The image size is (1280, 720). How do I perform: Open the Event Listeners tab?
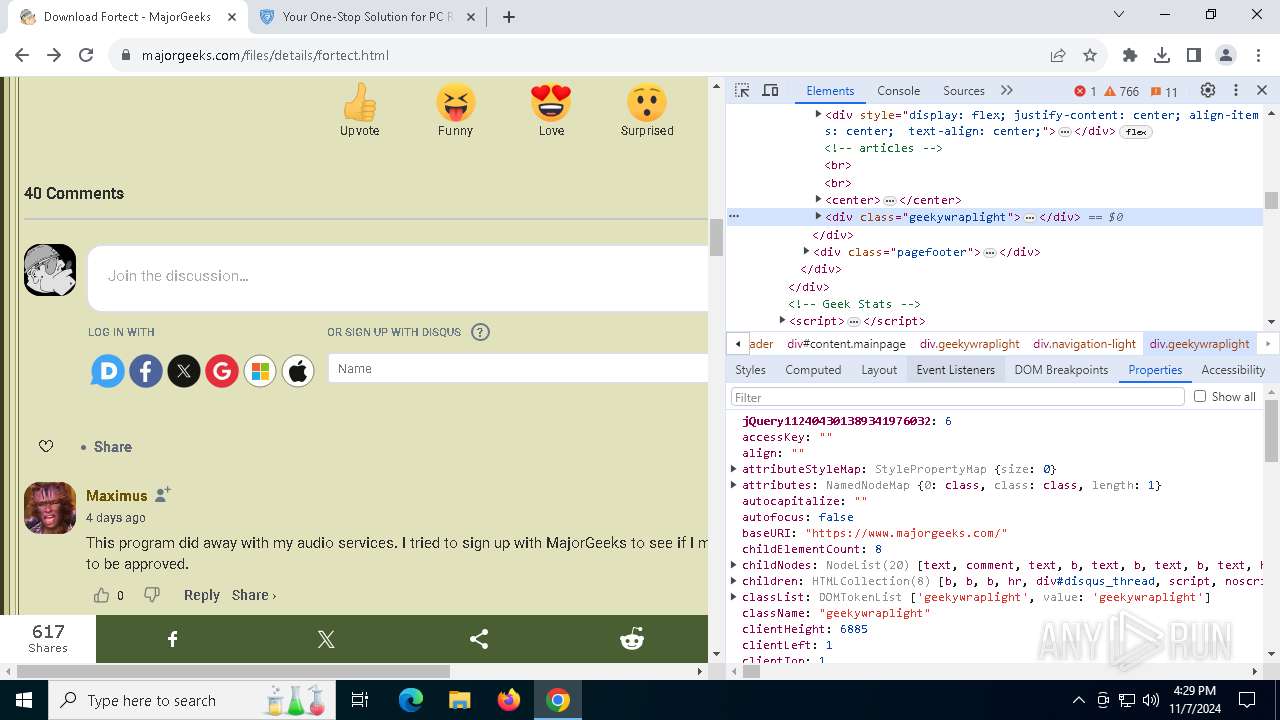[x=956, y=370]
